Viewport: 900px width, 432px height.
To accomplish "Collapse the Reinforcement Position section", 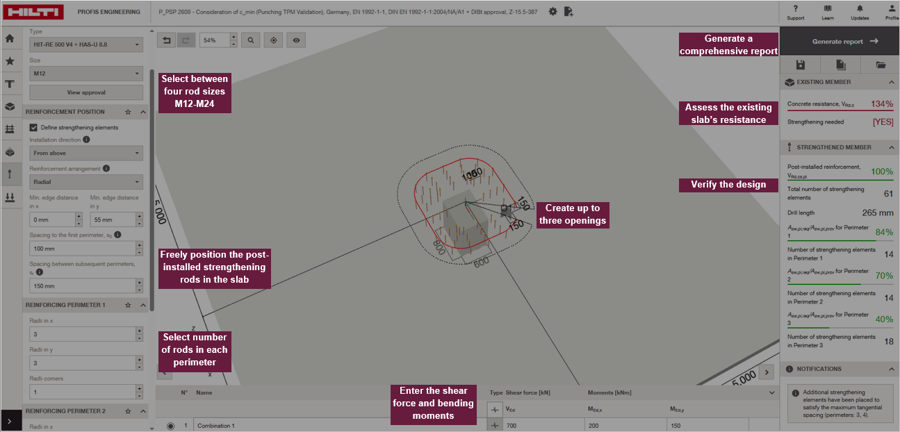I will (143, 112).
